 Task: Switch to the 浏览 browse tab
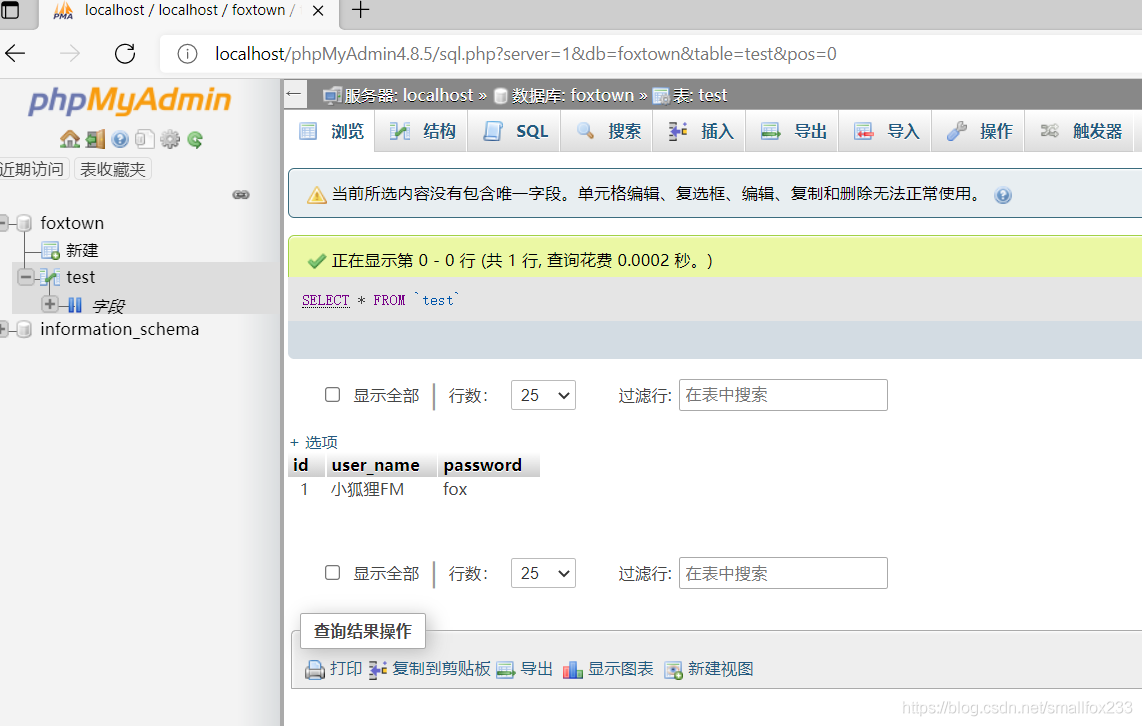pos(331,131)
